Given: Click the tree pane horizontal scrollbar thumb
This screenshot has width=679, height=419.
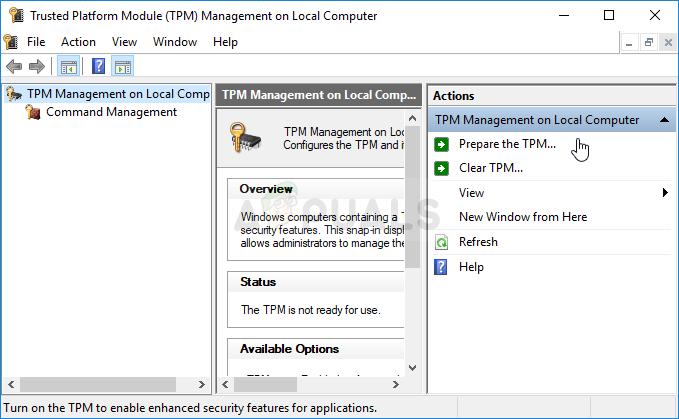Looking at the screenshot, I should (x=98, y=384).
